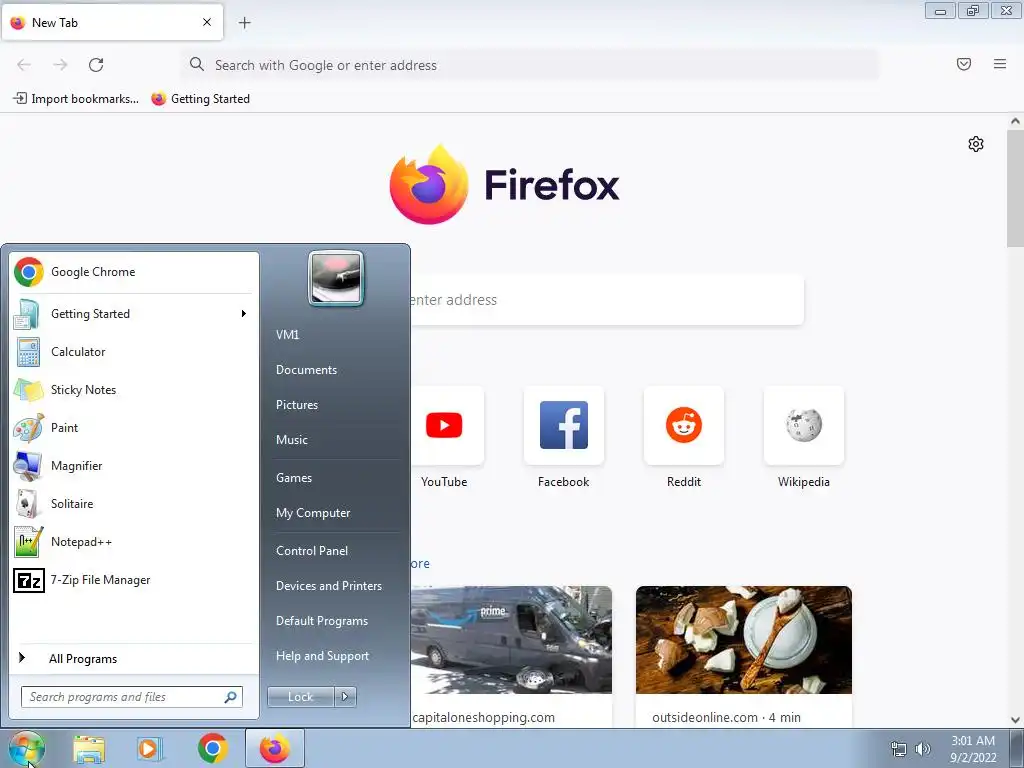Expand All Programs list
The image size is (1024, 768).
point(134,658)
